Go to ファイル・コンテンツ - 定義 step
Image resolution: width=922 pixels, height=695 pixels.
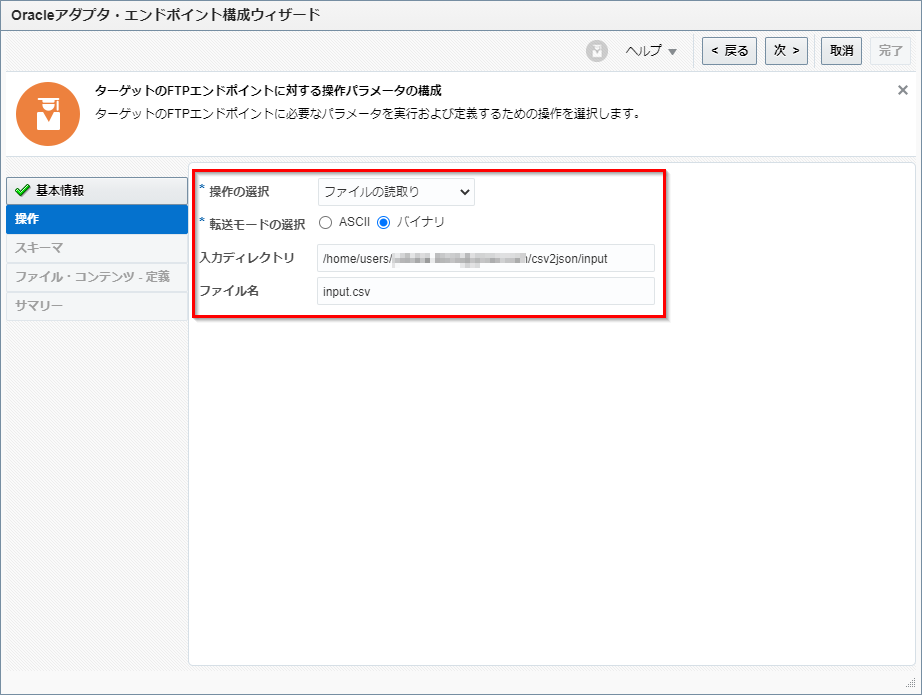pos(96,277)
